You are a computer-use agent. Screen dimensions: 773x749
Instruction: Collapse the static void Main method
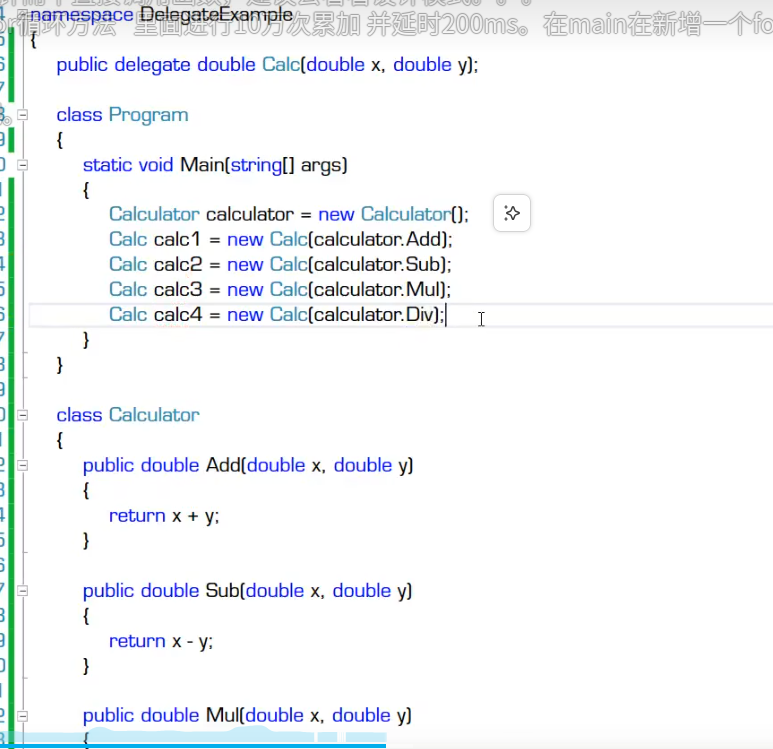(x=22, y=165)
